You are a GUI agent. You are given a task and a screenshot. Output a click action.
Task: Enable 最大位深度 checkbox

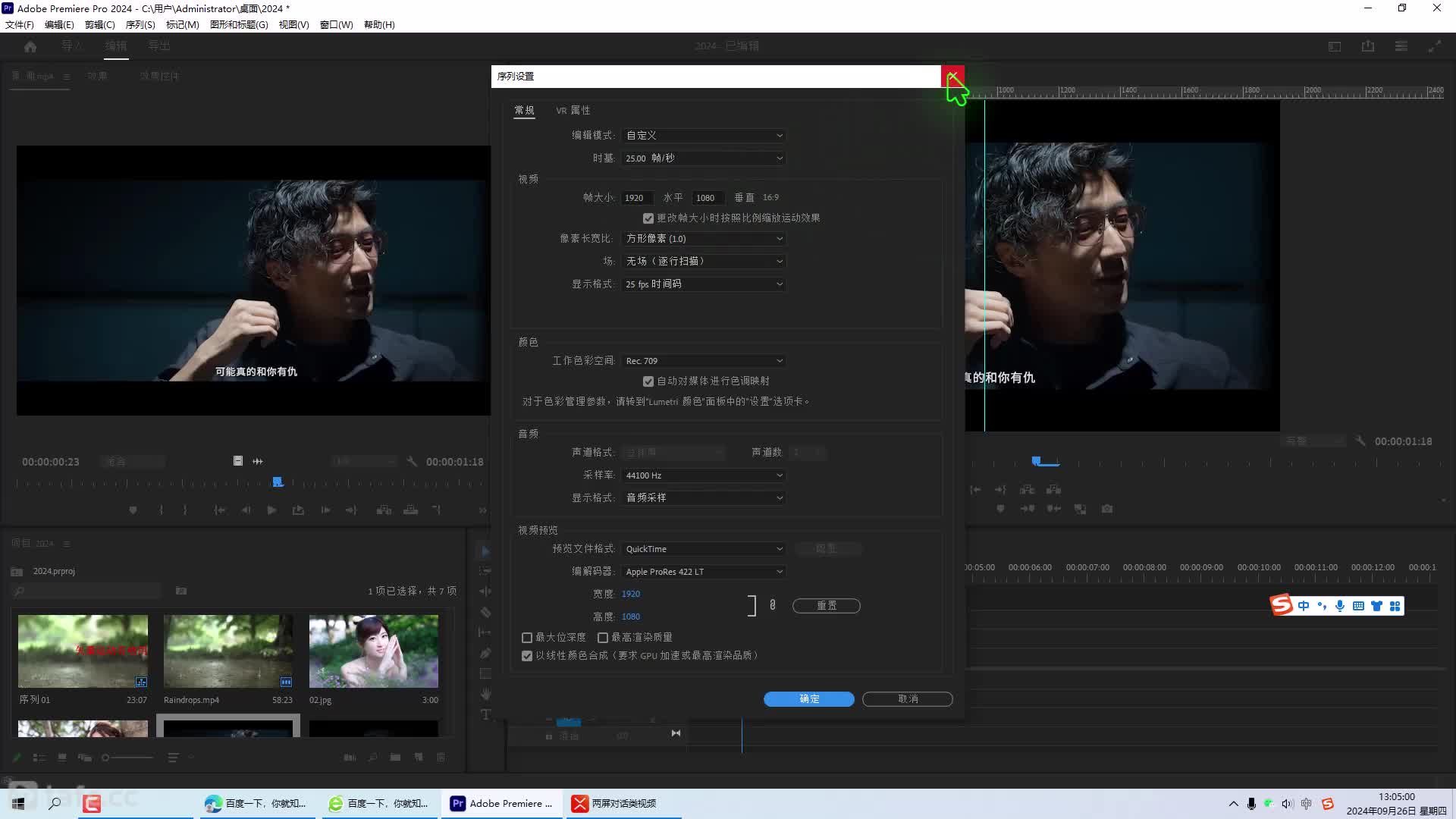pyautogui.click(x=527, y=638)
